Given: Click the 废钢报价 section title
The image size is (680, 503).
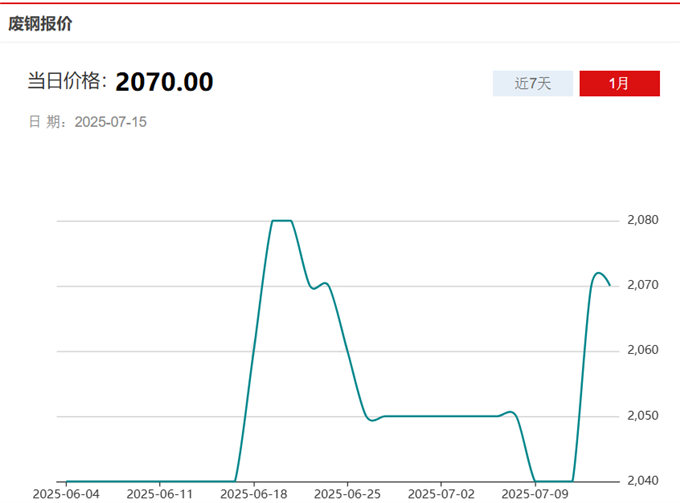Looking at the screenshot, I should (40, 23).
